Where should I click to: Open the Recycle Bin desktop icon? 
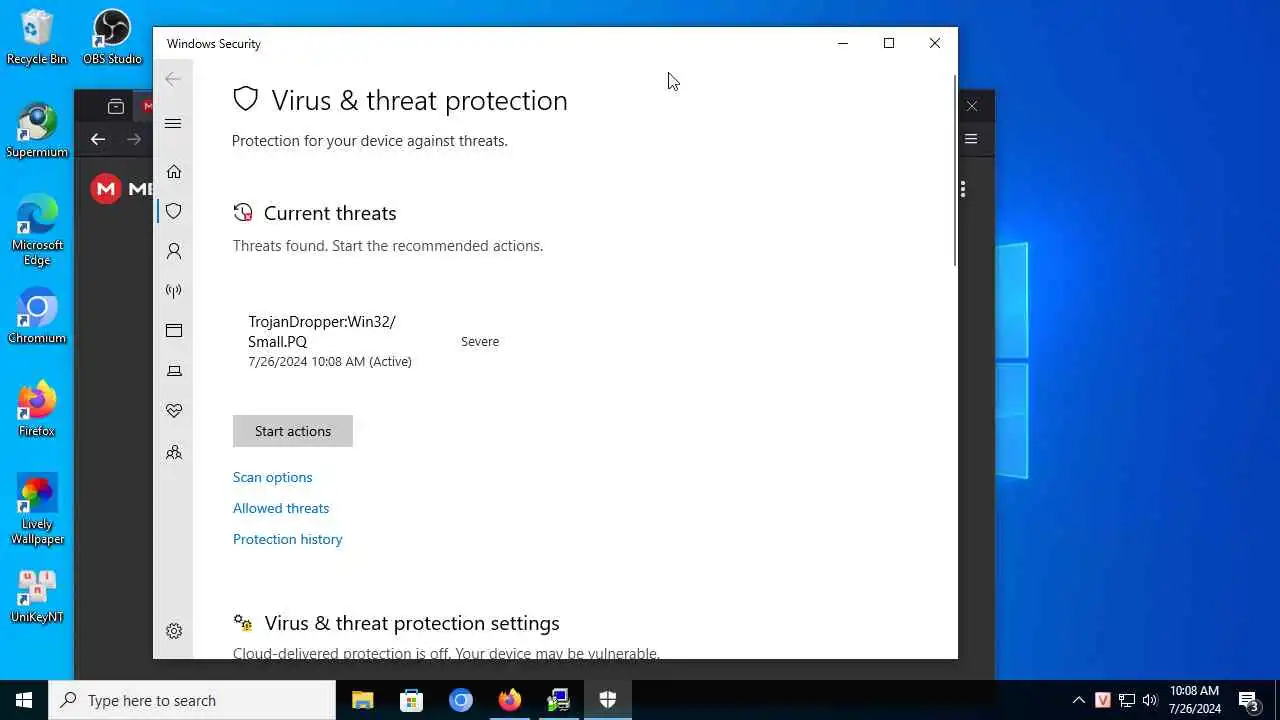coord(37,37)
